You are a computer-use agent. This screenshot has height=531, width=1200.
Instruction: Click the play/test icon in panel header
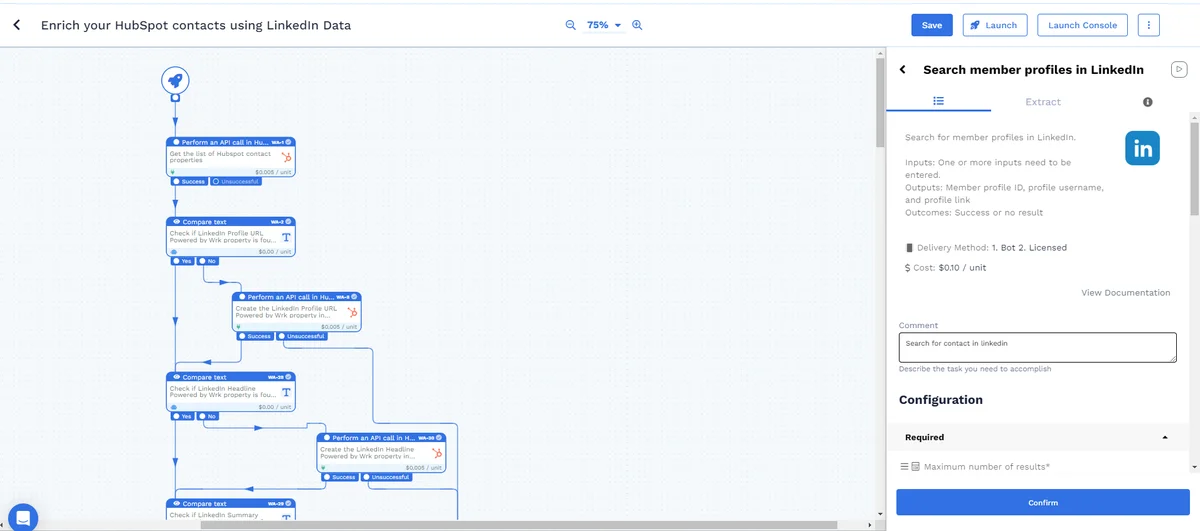pyautogui.click(x=1180, y=69)
